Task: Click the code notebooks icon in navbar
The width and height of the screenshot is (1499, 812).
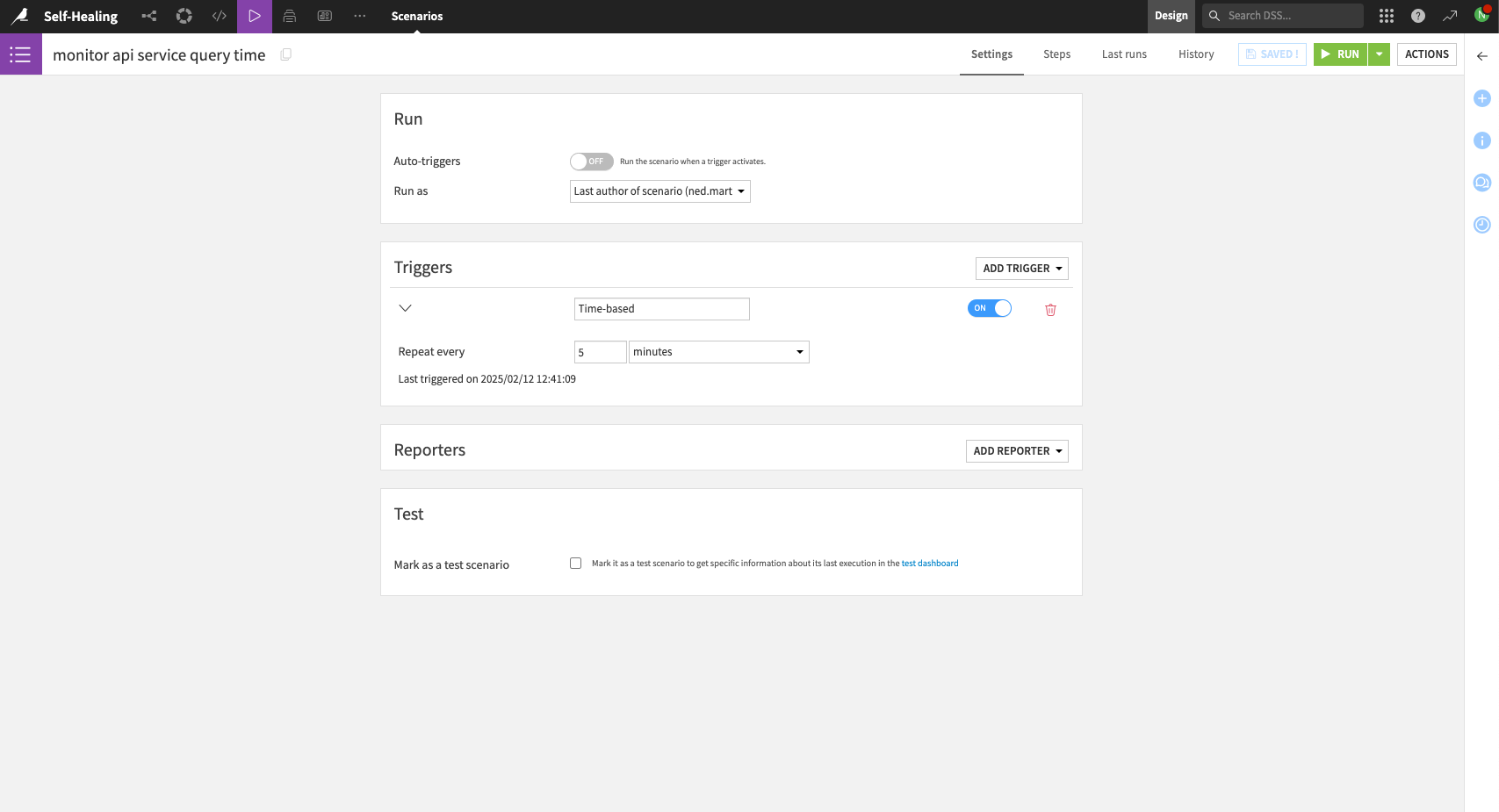Action: pos(220,16)
